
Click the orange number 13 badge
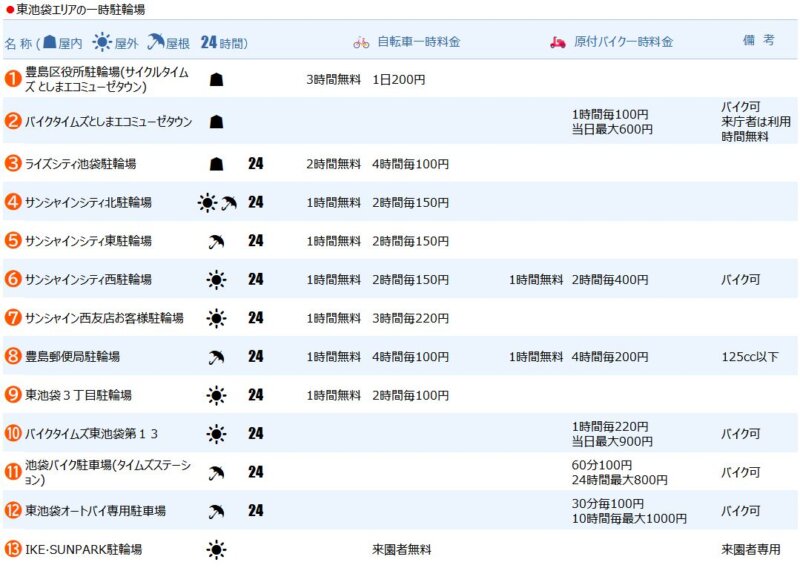click(x=13, y=549)
